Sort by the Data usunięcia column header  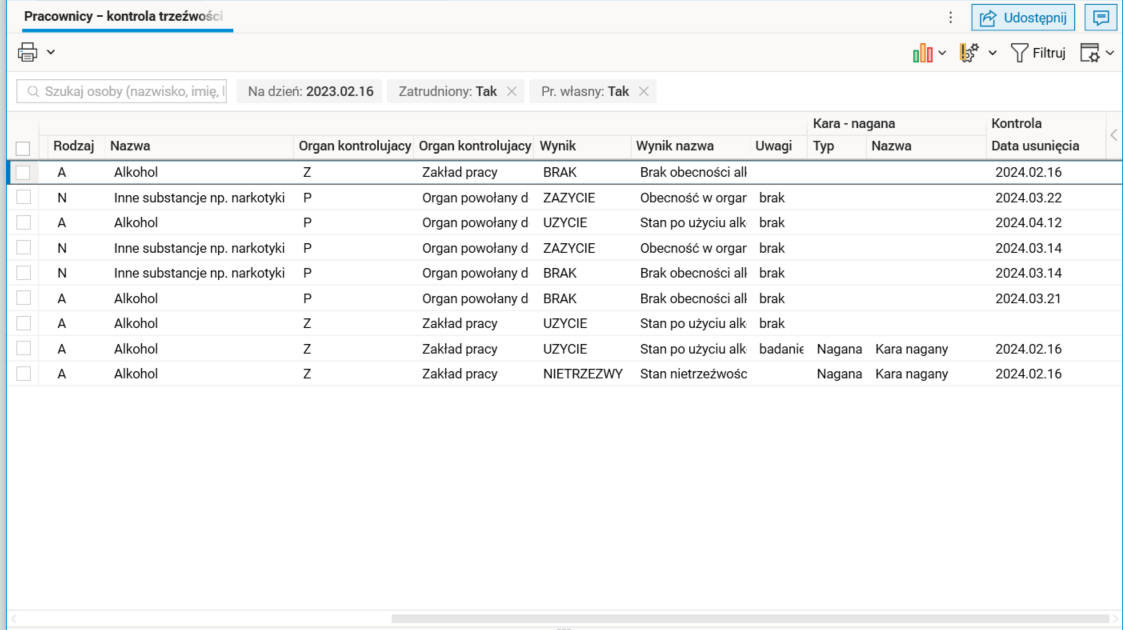(x=1035, y=146)
